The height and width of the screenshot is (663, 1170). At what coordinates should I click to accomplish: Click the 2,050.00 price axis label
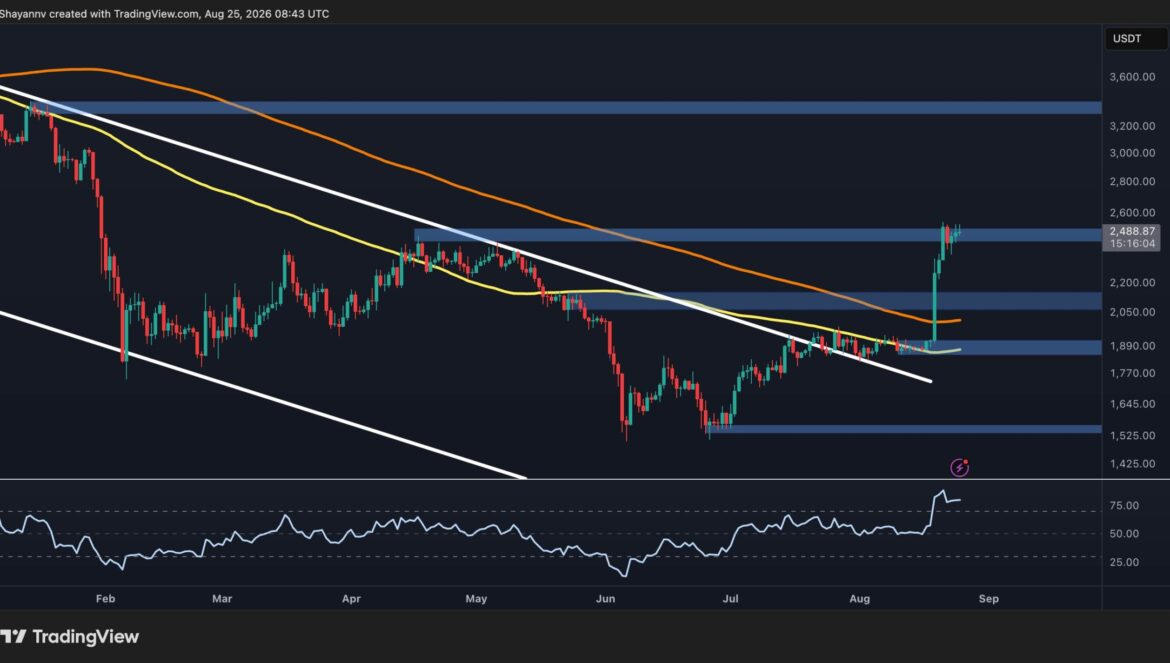pyautogui.click(x=1132, y=312)
